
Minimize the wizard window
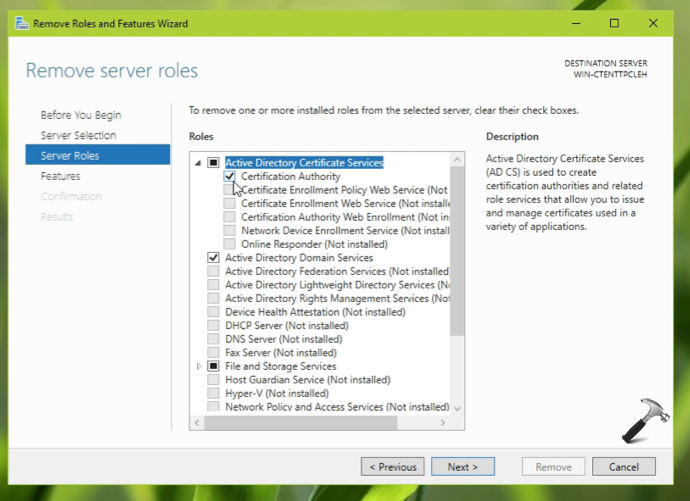tap(576, 23)
